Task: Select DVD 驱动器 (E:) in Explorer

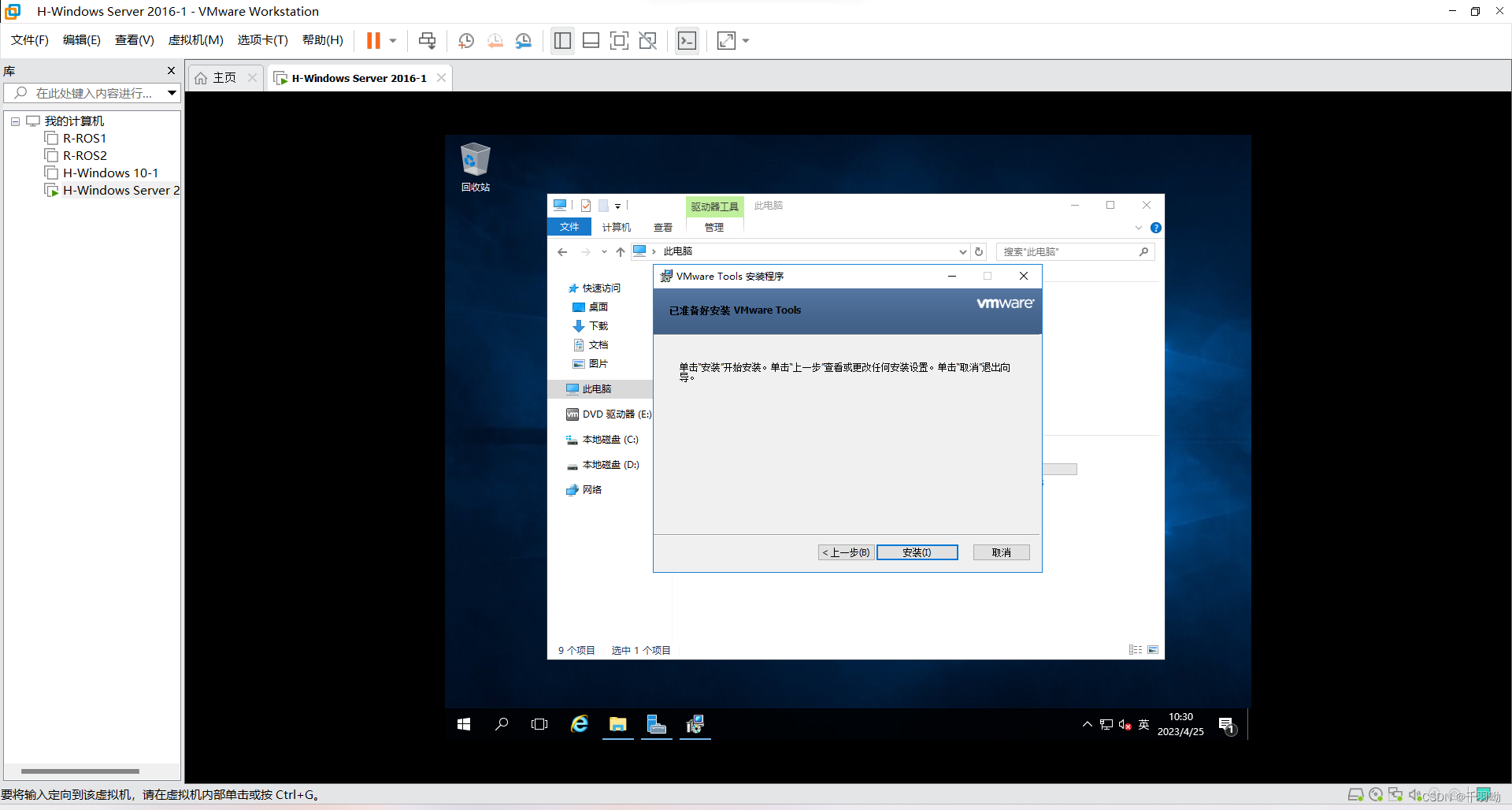Action: coord(609,414)
